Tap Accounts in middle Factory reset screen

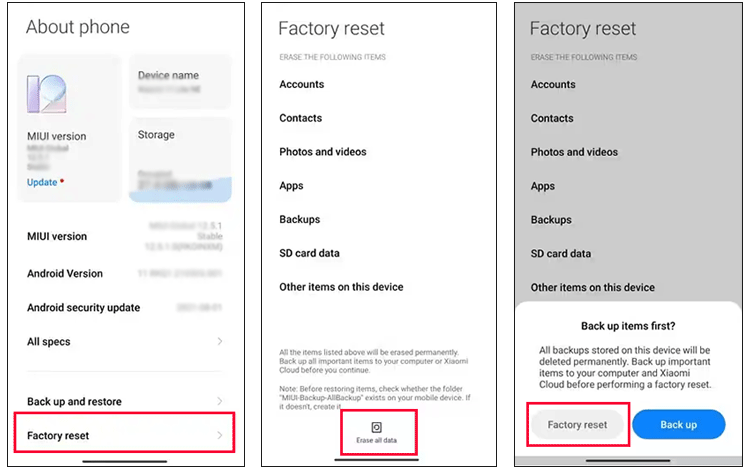(302, 84)
